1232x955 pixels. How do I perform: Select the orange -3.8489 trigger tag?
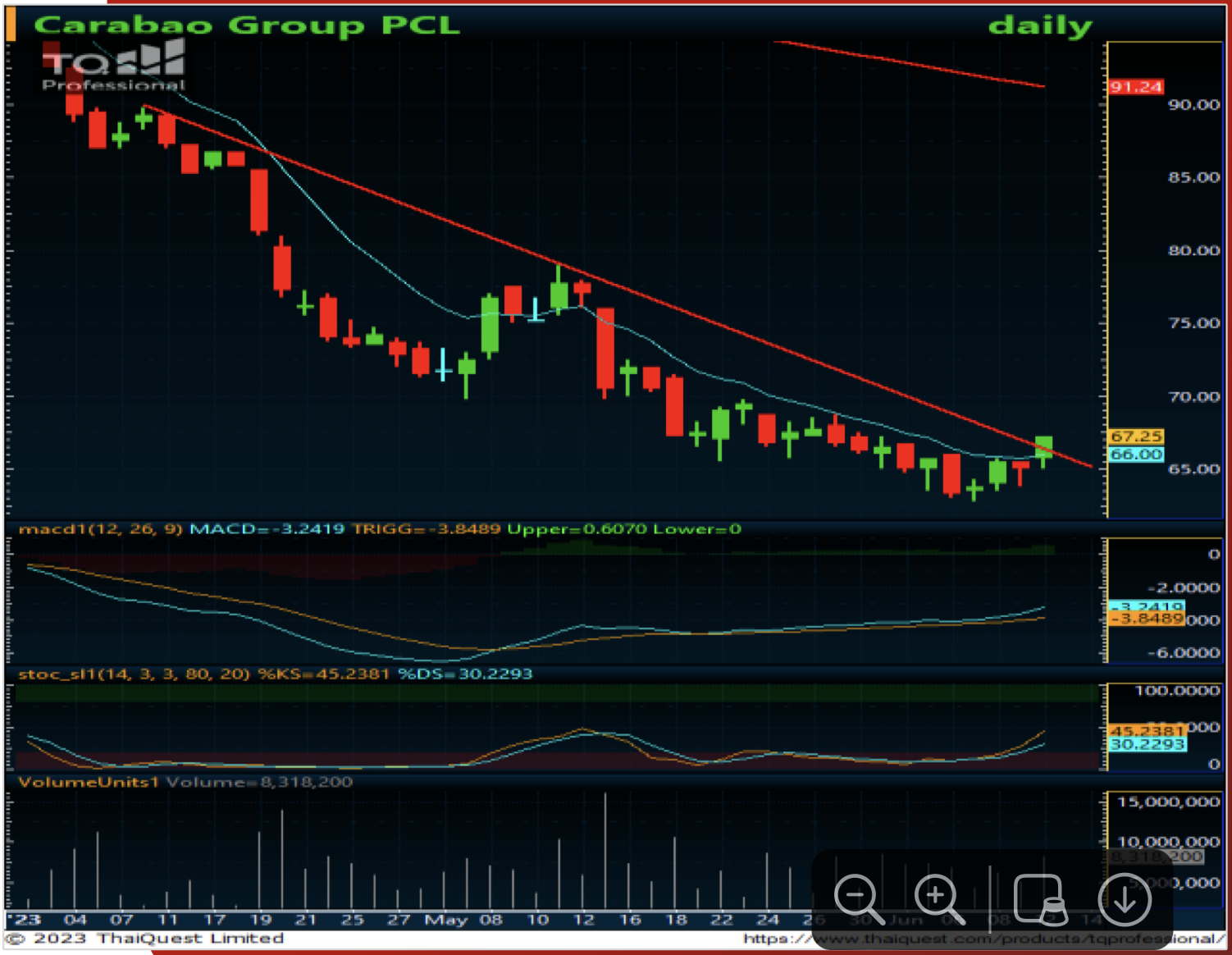click(1146, 619)
